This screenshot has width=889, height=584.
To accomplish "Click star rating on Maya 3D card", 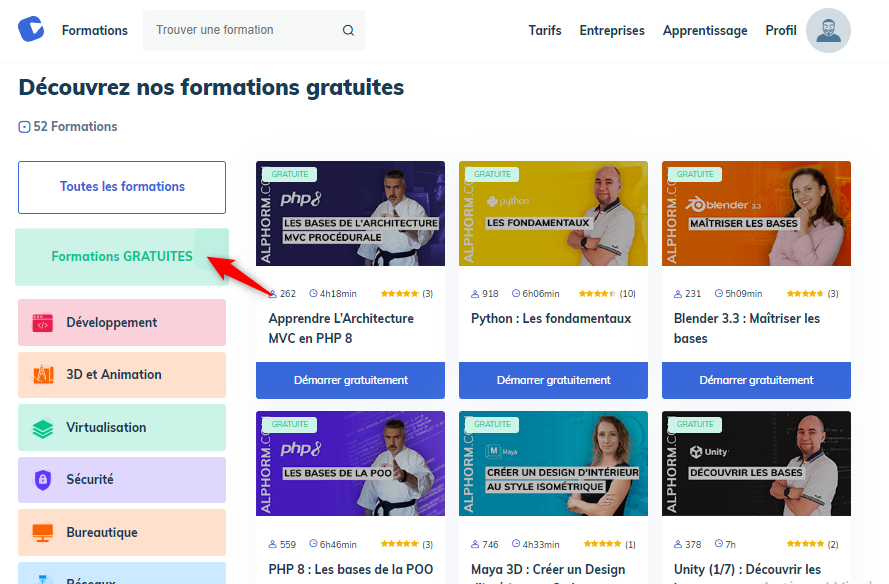I will click(603, 544).
